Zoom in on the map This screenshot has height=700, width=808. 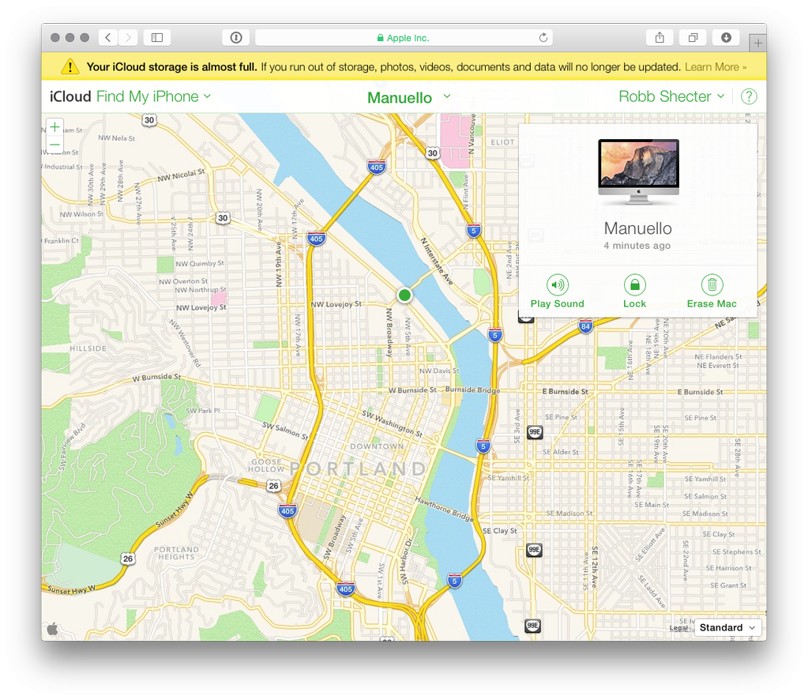[55, 127]
